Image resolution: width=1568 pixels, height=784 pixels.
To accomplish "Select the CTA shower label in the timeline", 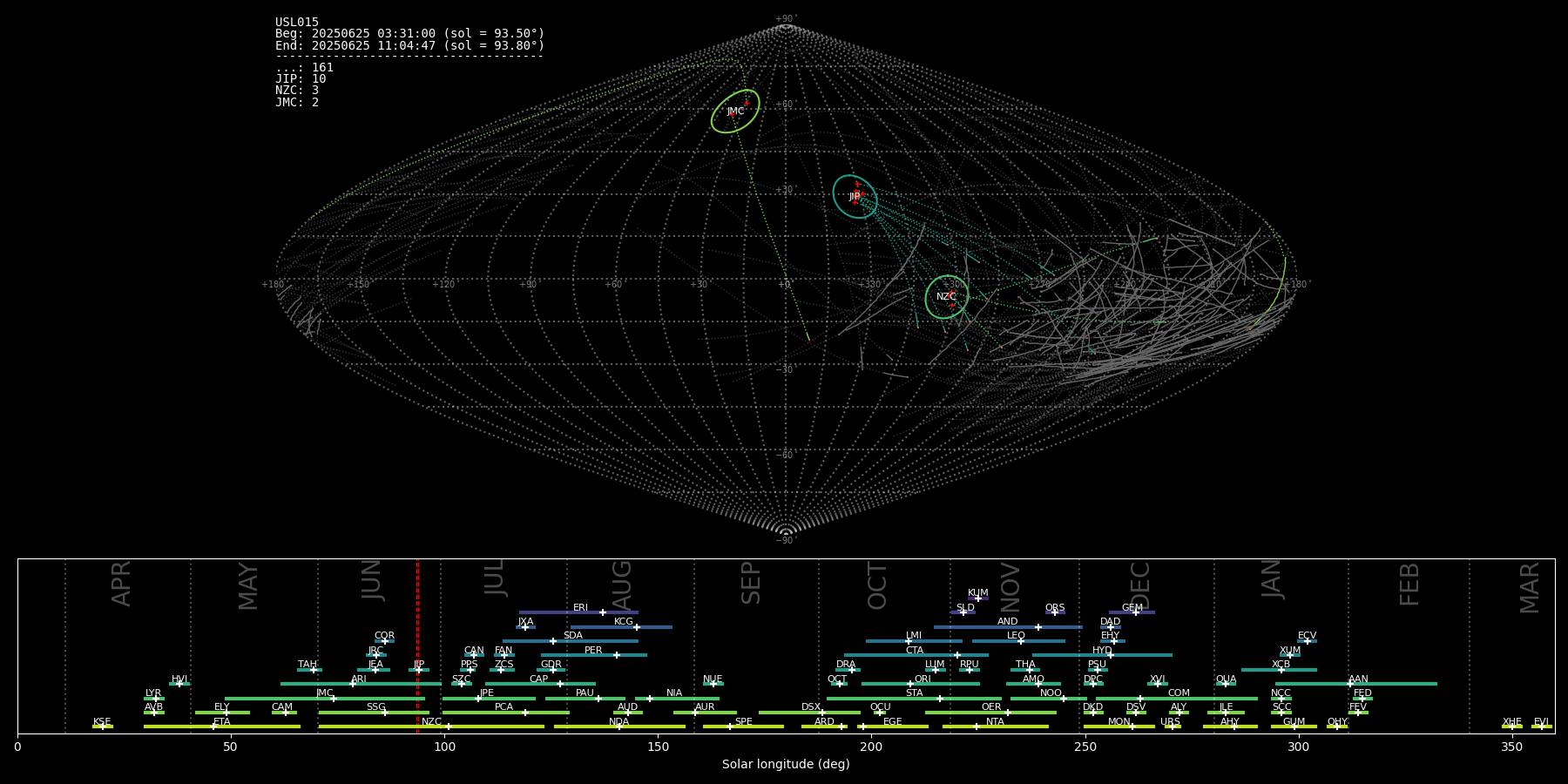I will [x=915, y=650].
